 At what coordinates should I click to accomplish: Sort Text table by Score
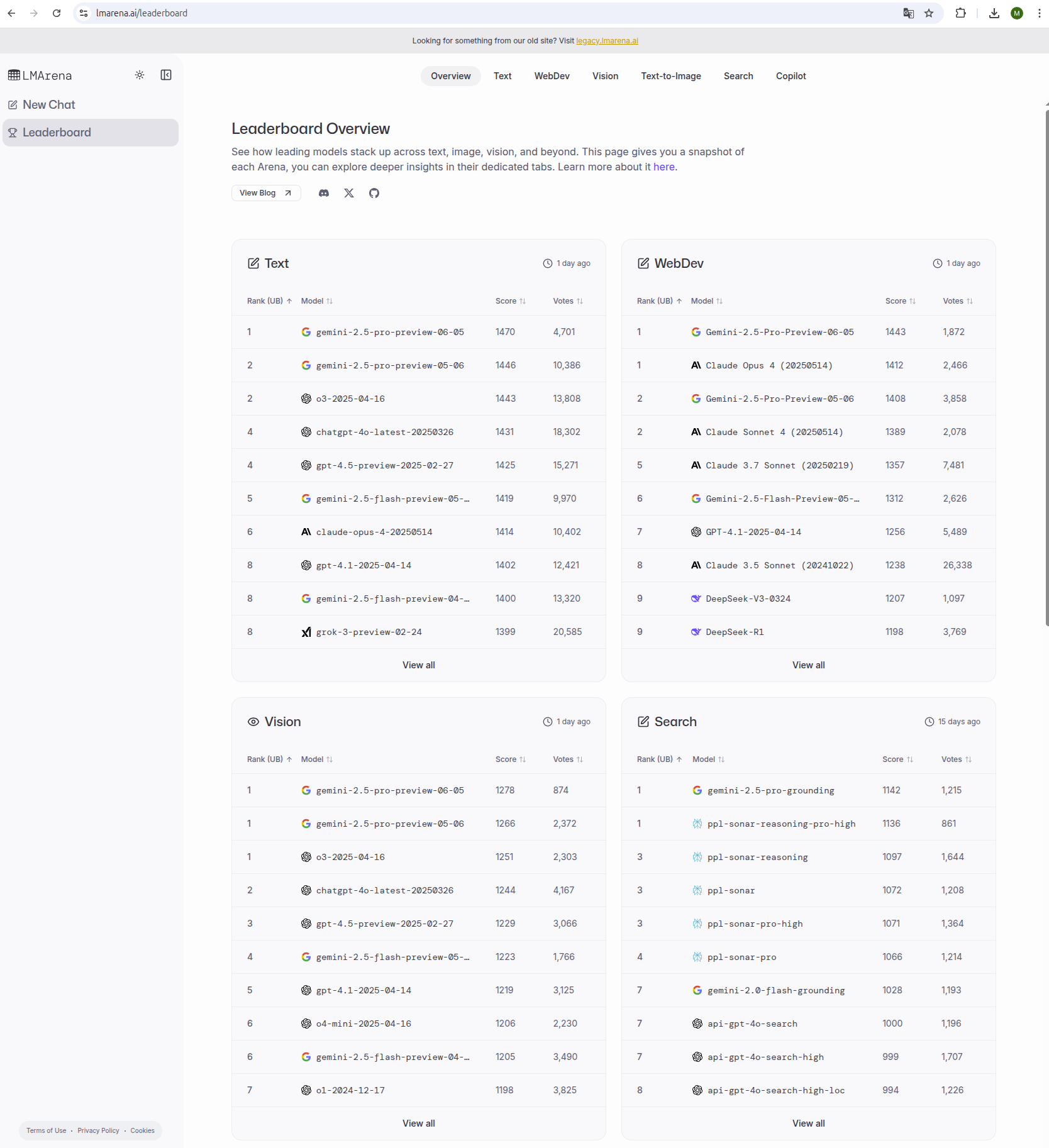pyautogui.click(x=511, y=301)
